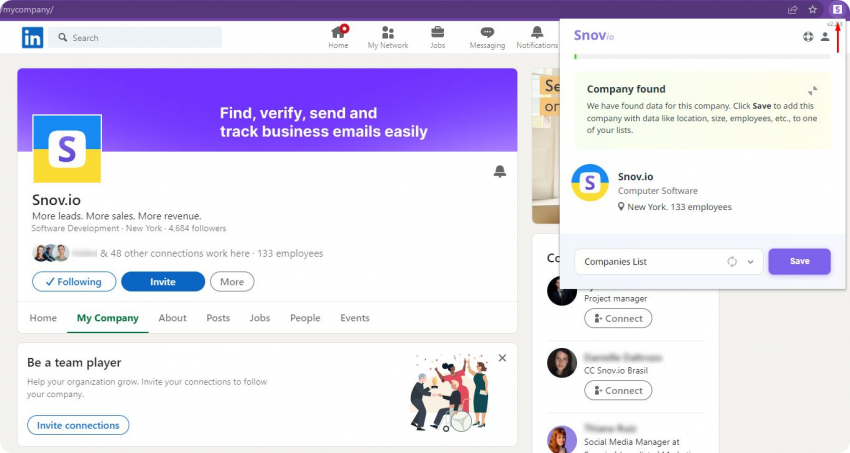The height and width of the screenshot is (453, 850).
Task: Click the LinkedIn Search field
Action: (135, 37)
